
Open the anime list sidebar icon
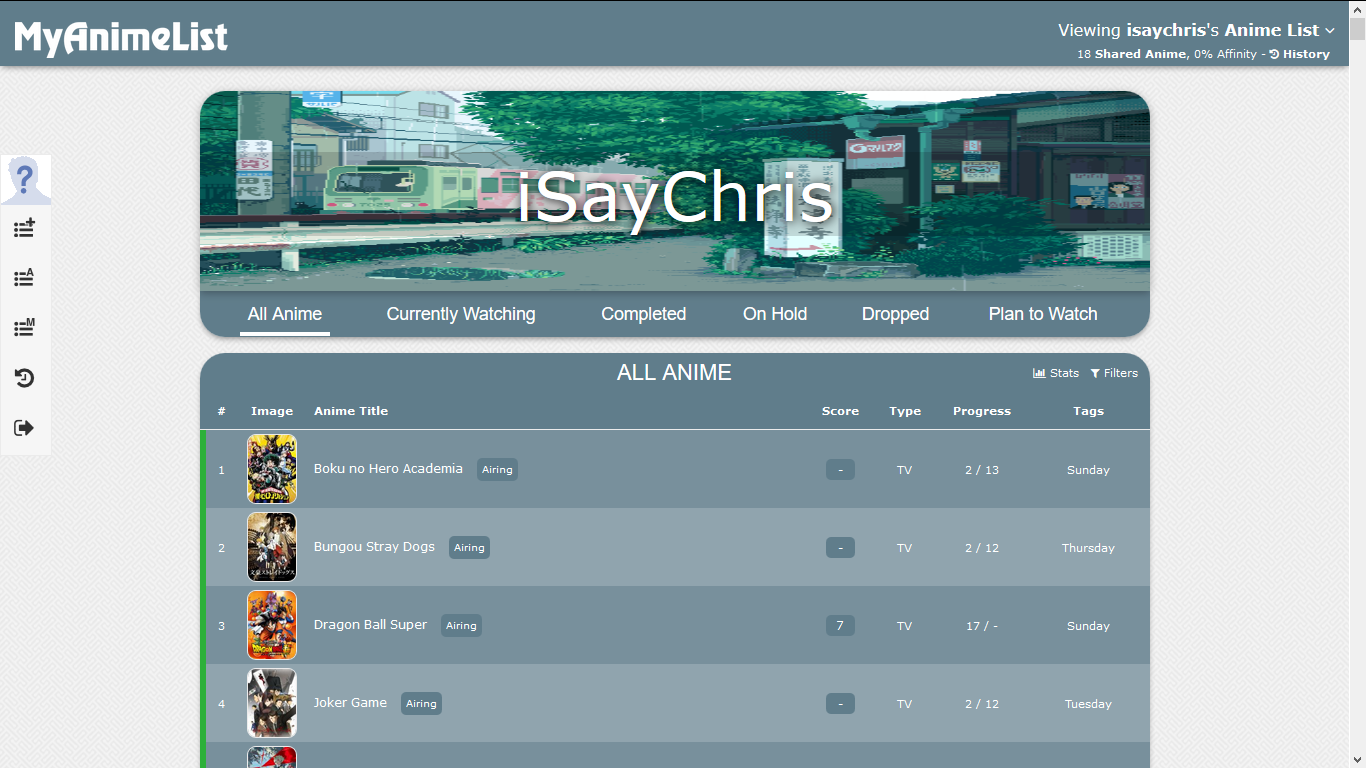pos(25,278)
